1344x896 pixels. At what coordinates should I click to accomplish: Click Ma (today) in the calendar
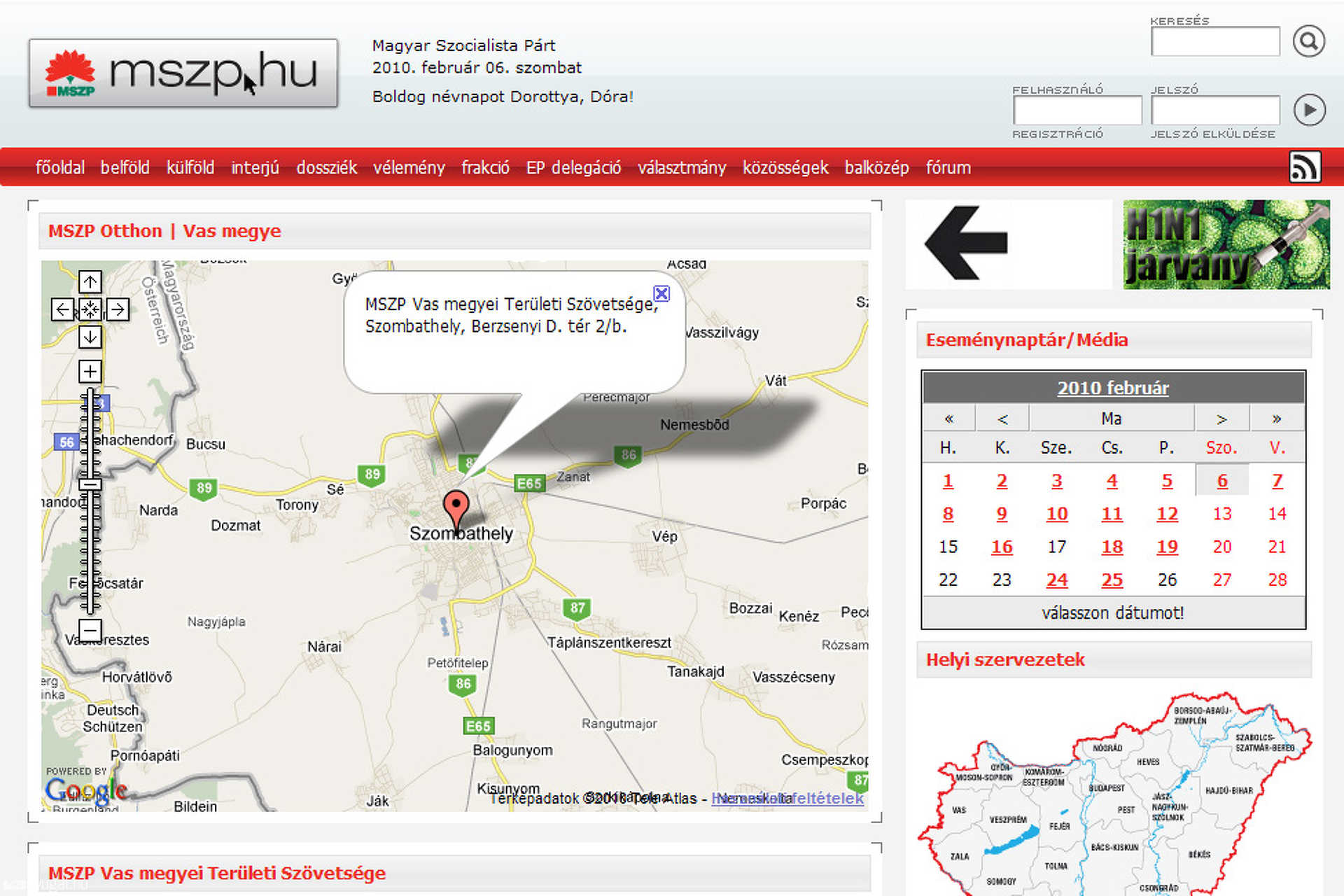pos(1112,419)
